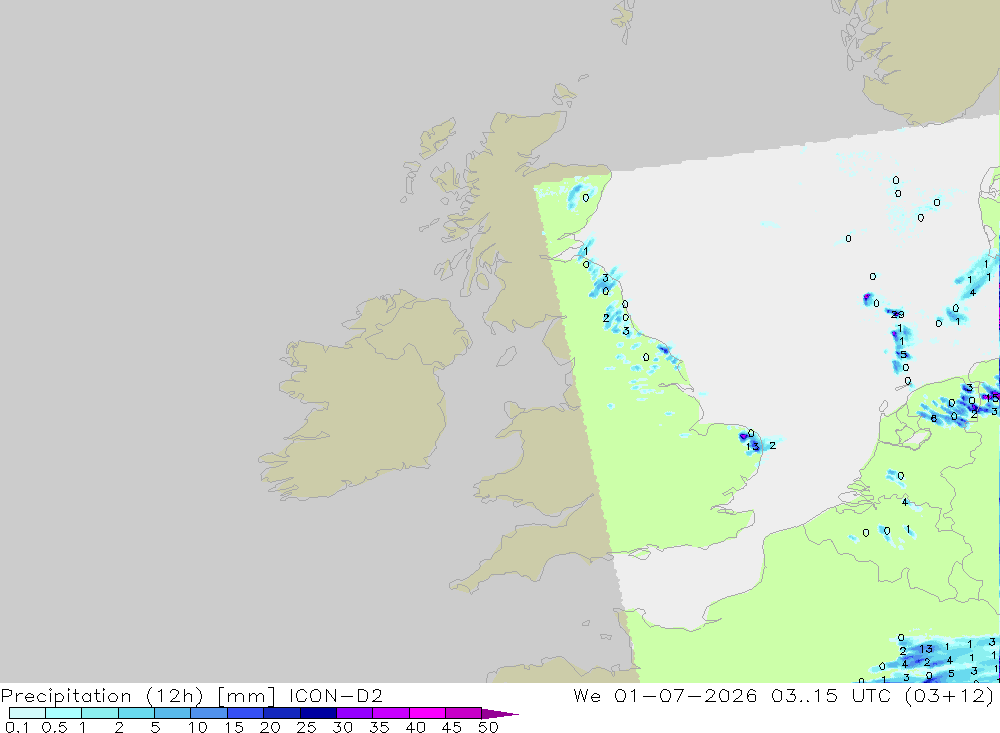
Task: Click the above-50 arrow tip of legend
Action: pyautogui.click(x=501, y=714)
